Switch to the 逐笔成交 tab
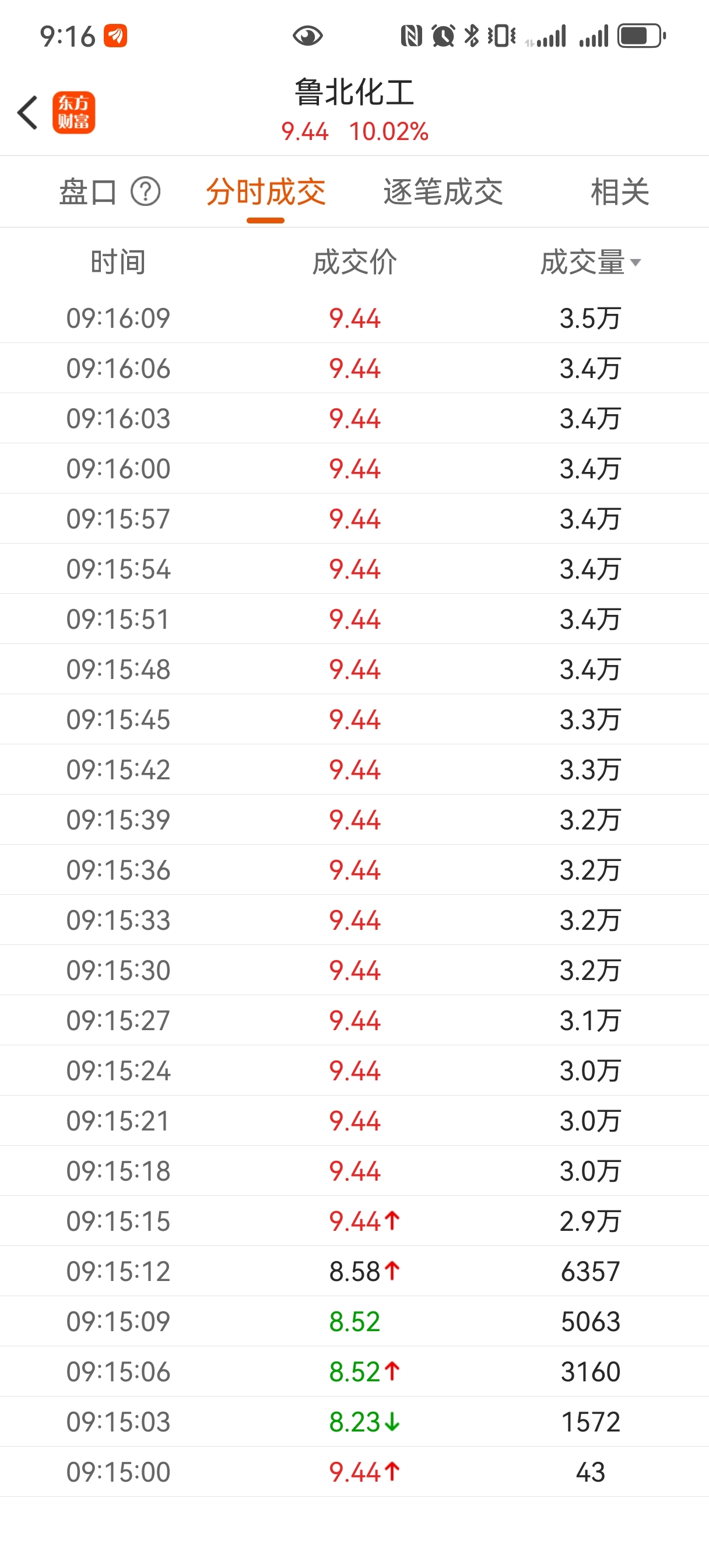The width and height of the screenshot is (709, 1568). [443, 192]
